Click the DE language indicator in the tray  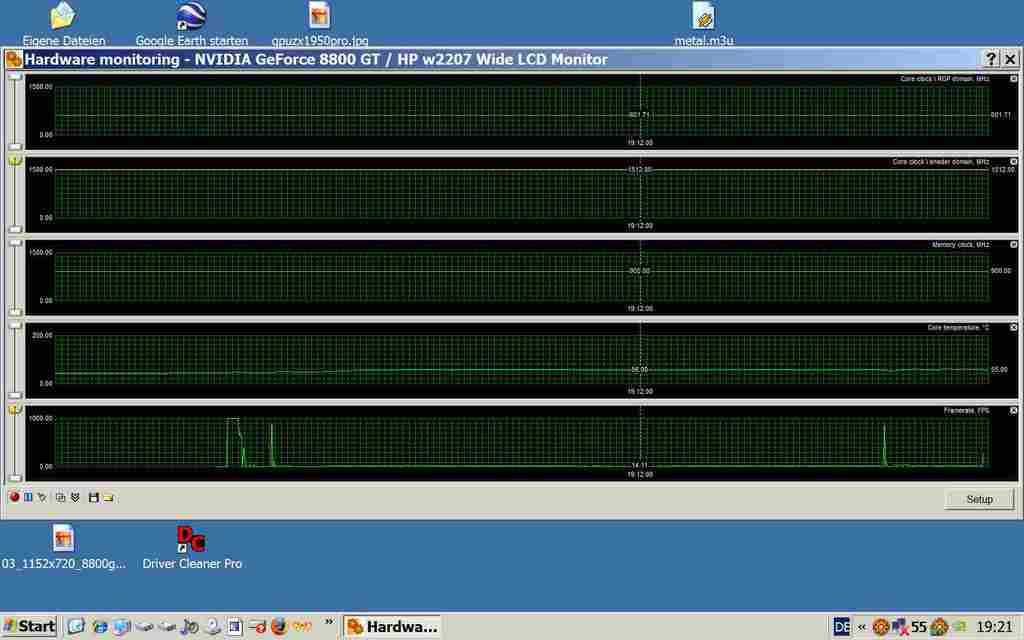pos(841,627)
